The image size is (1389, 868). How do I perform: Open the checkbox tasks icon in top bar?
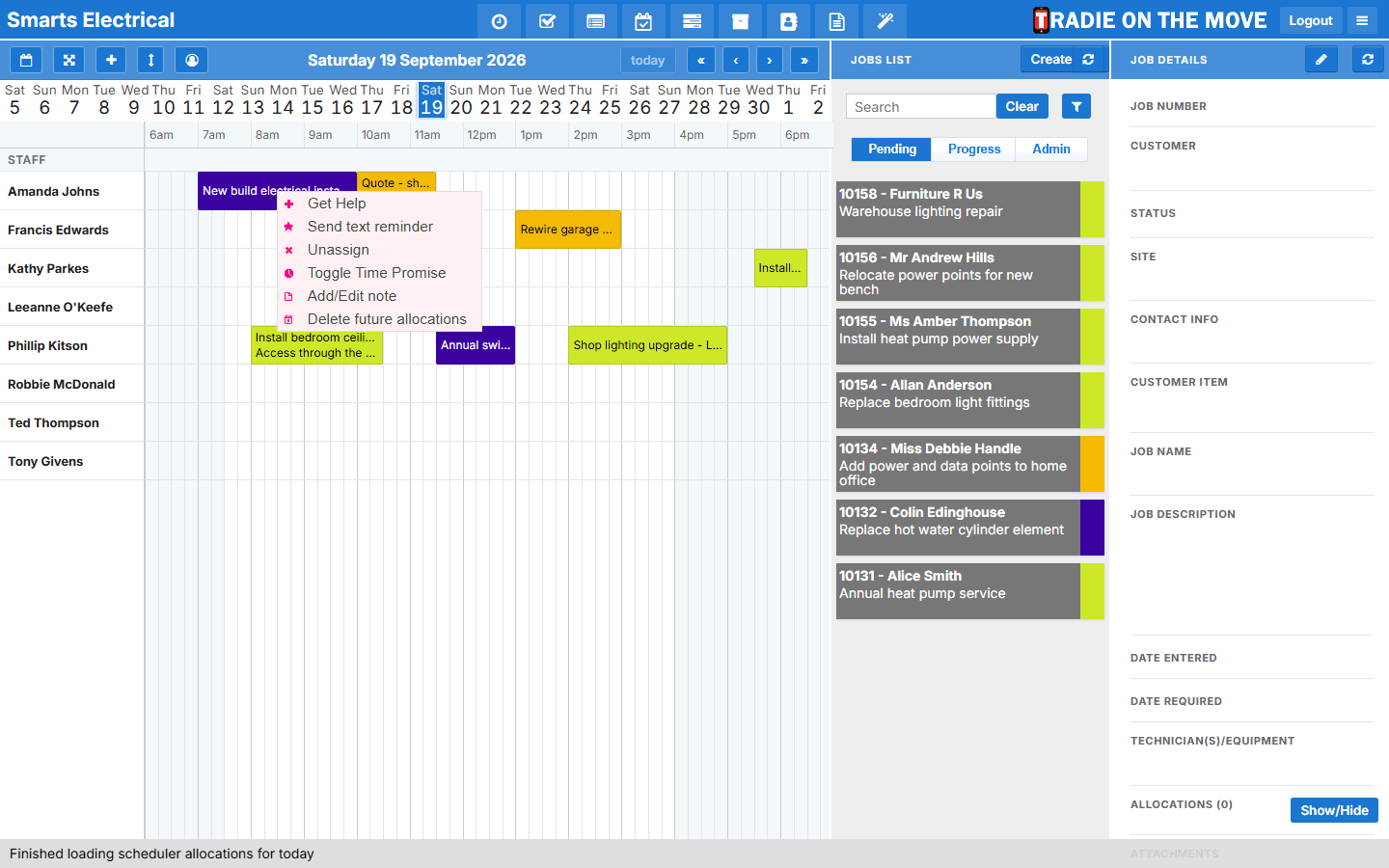[547, 21]
